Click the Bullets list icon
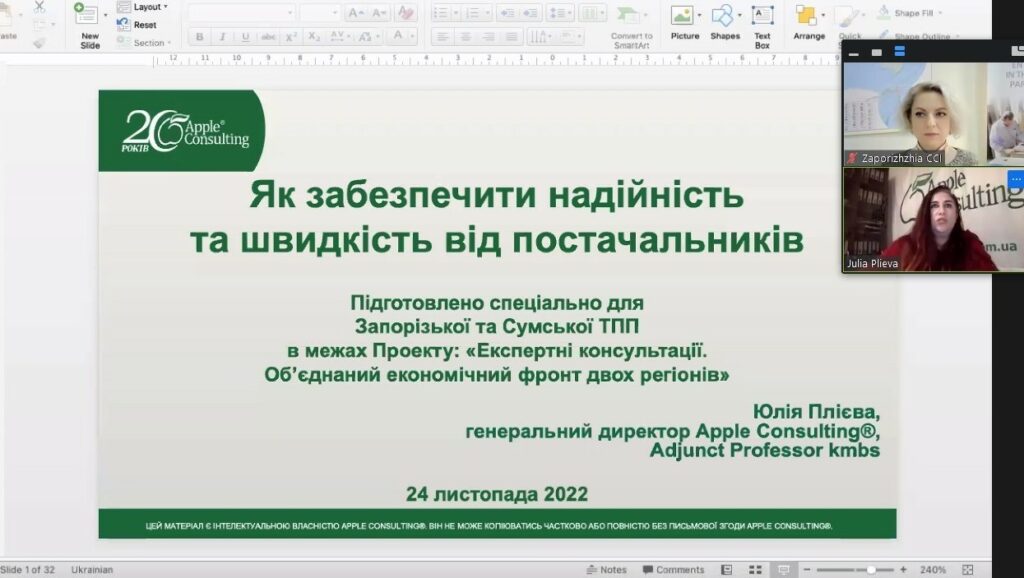1024x578 pixels. [441, 12]
